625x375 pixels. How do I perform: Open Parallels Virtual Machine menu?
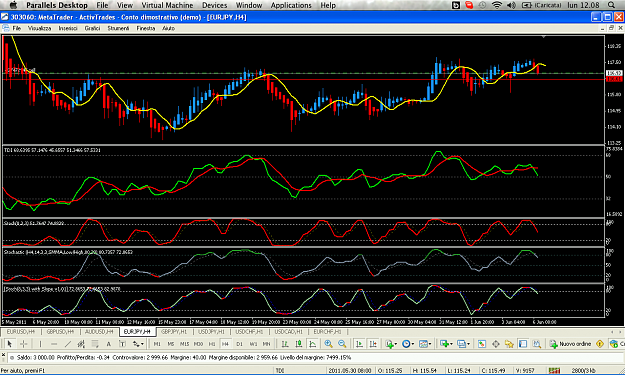coord(167,5)
